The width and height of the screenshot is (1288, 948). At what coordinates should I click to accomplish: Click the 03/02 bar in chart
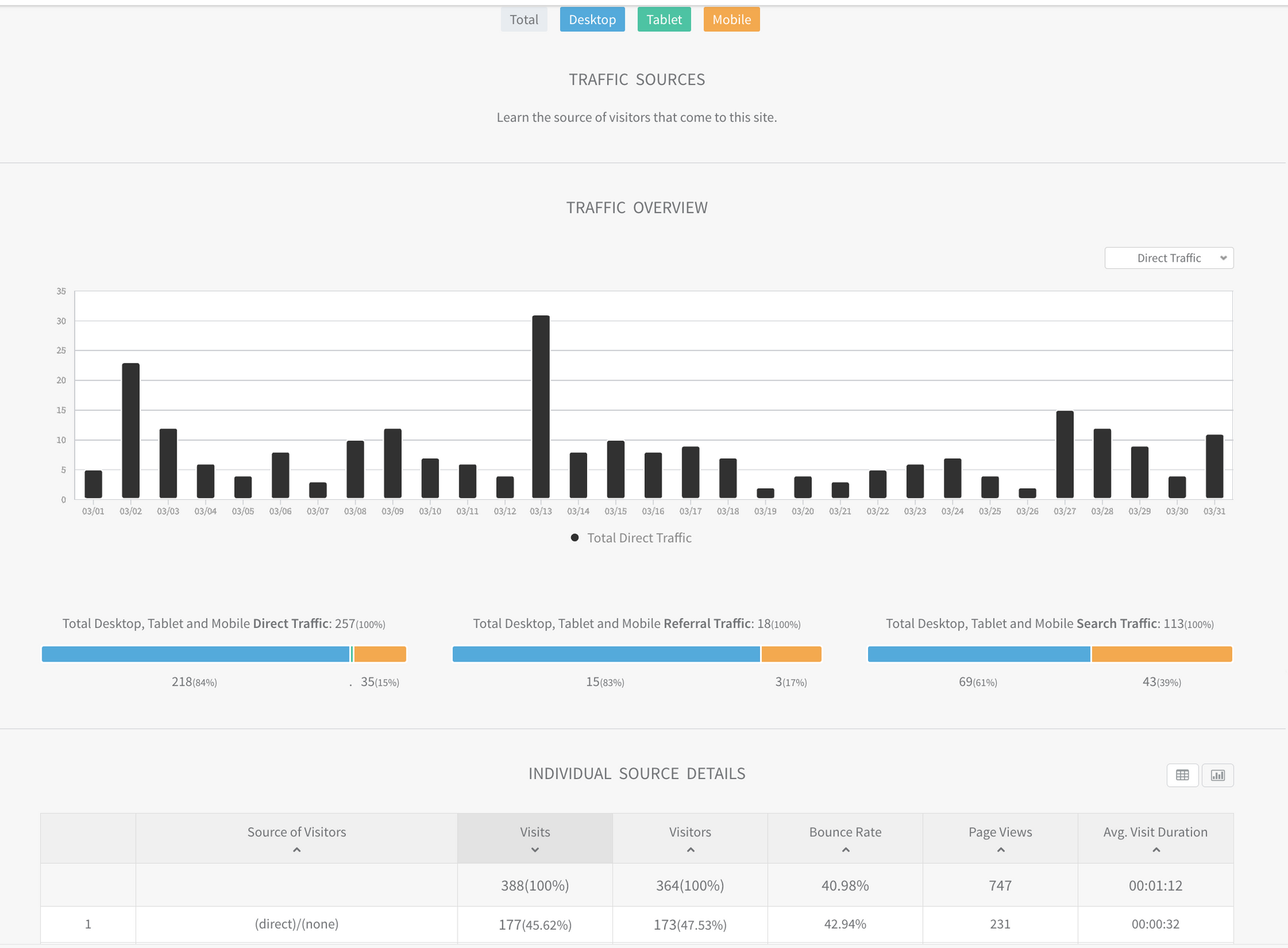[x=131, y=431]
